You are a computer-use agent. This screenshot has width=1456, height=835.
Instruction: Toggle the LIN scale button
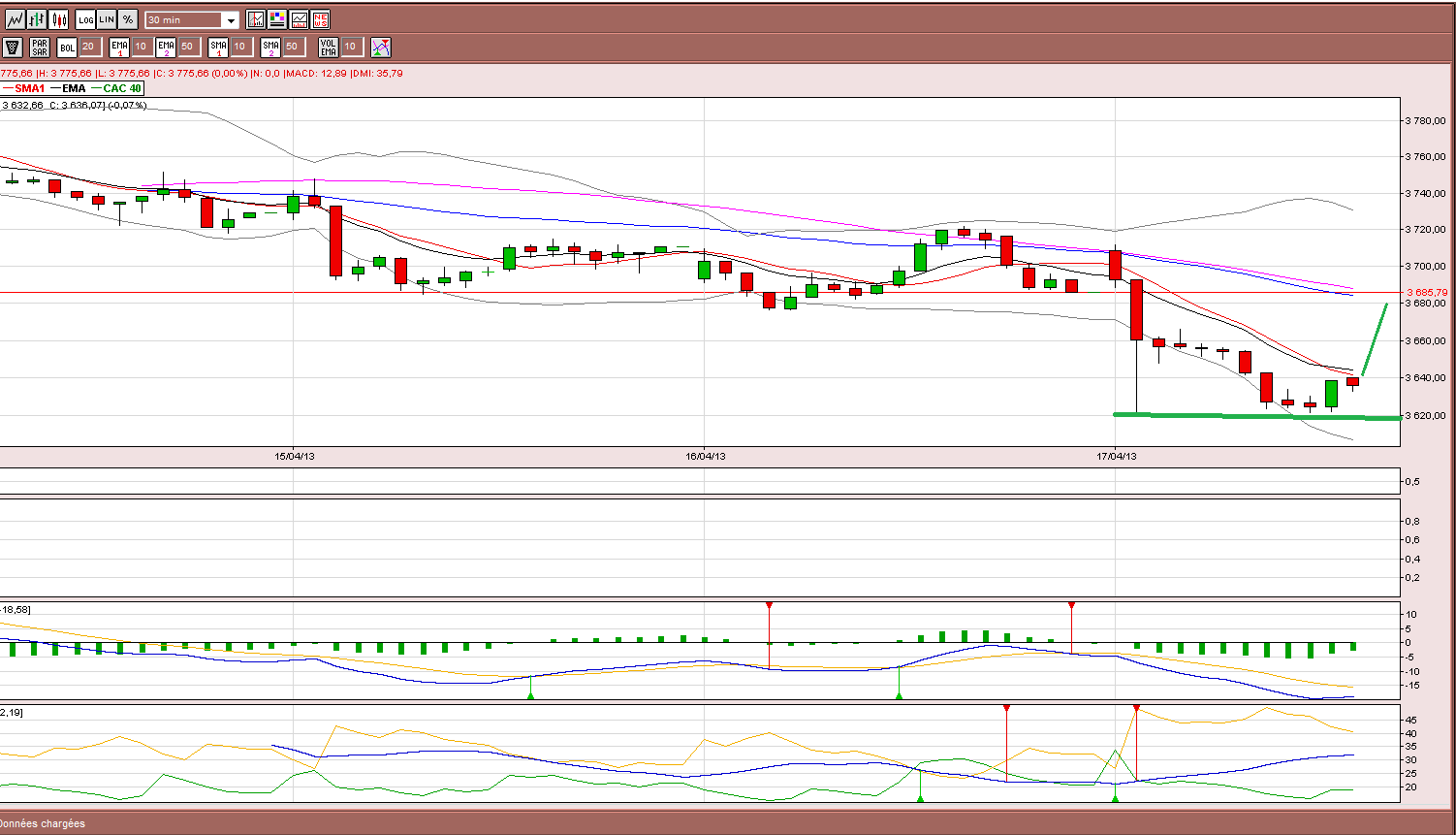[107, 19]
